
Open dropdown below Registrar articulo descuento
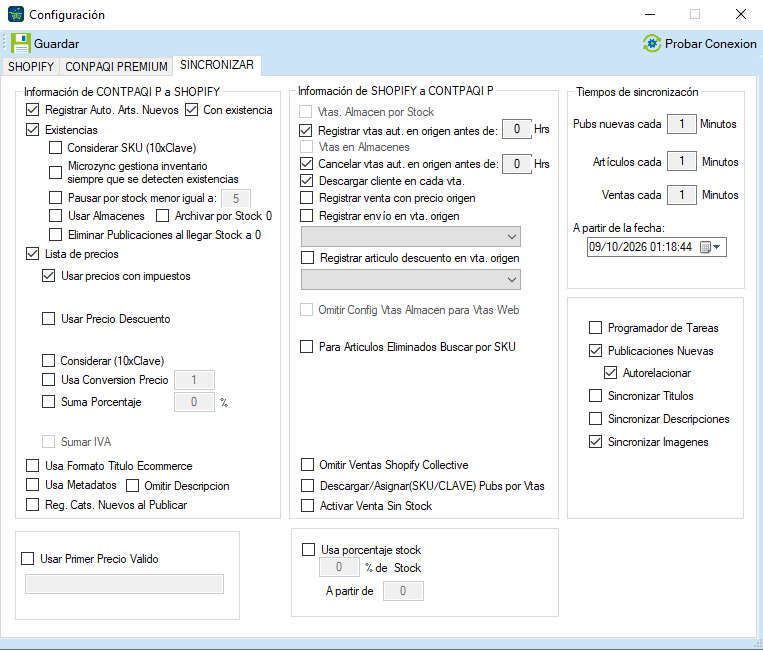411,279
